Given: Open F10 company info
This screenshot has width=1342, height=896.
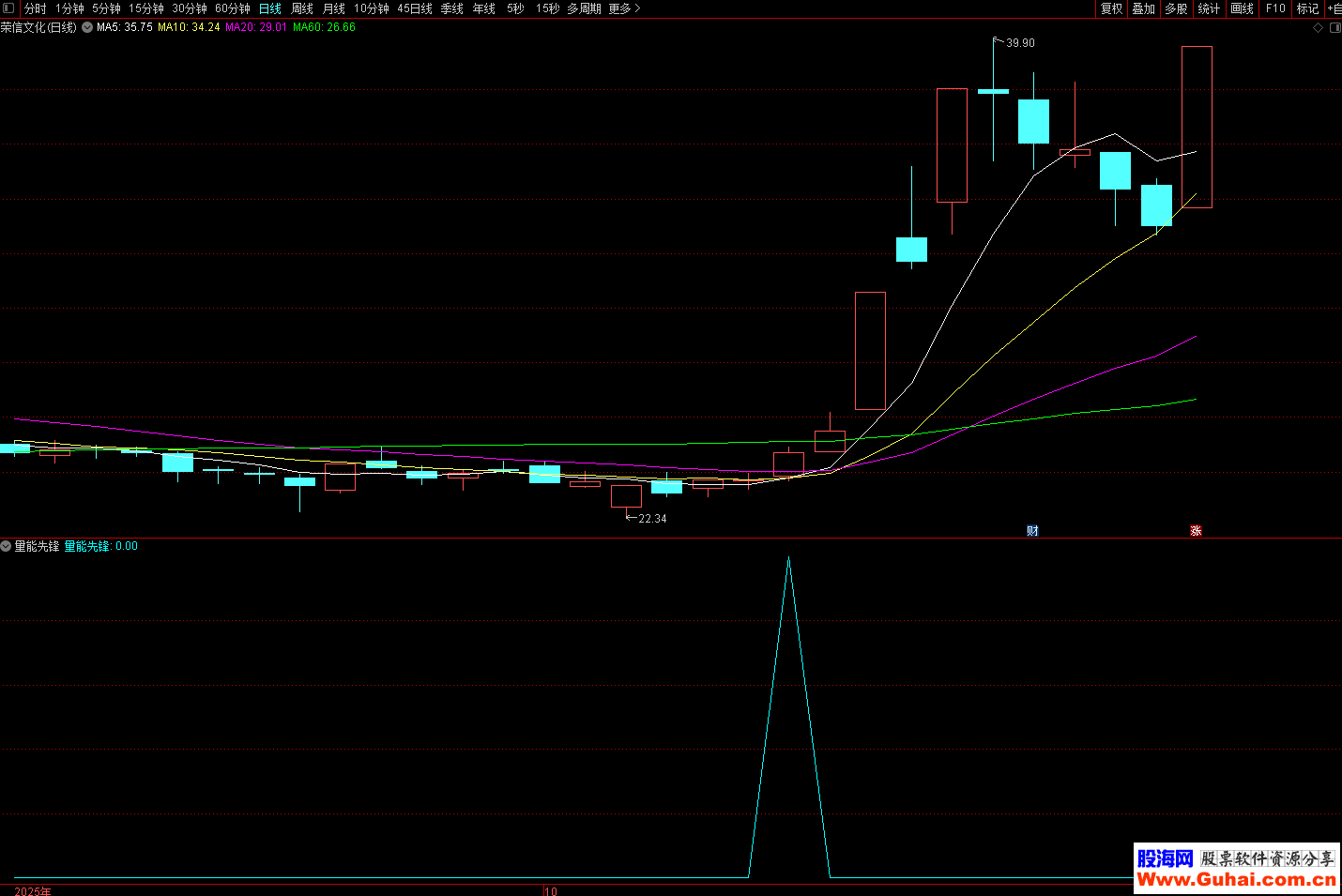Looking at the screenshot, I should (x=1275, y=8).
